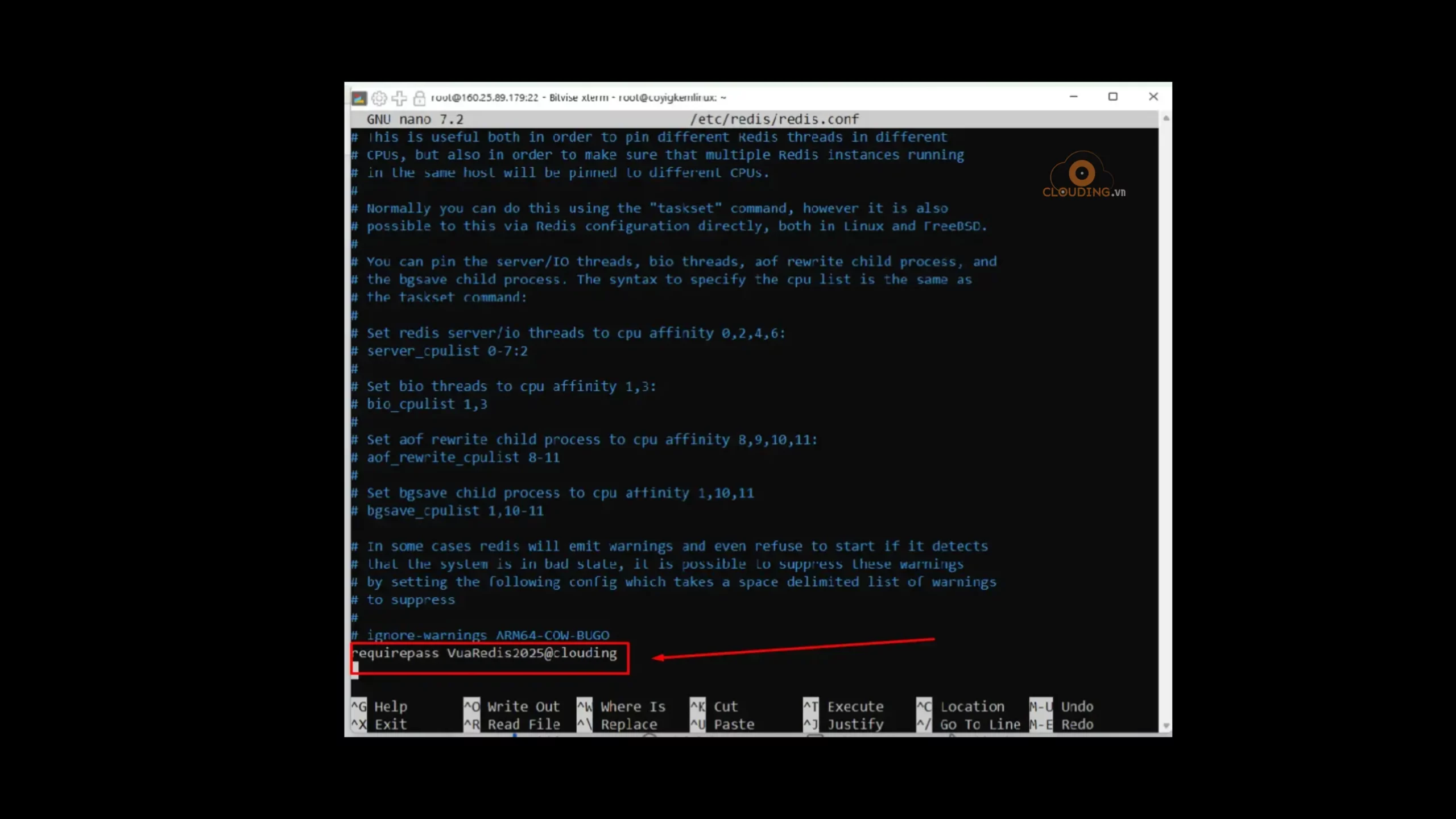Click the ^\ Replace shortcut

(617, 725)
